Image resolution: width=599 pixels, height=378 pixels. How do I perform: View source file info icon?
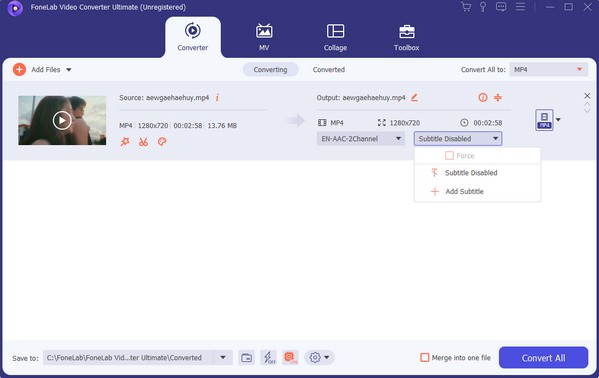[x=217, y=97]
